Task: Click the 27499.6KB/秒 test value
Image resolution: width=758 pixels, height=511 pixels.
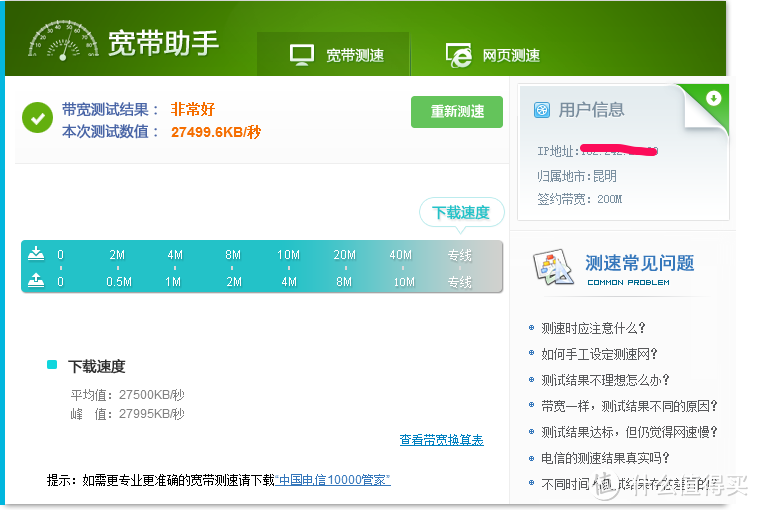Action: pos(216,132)
